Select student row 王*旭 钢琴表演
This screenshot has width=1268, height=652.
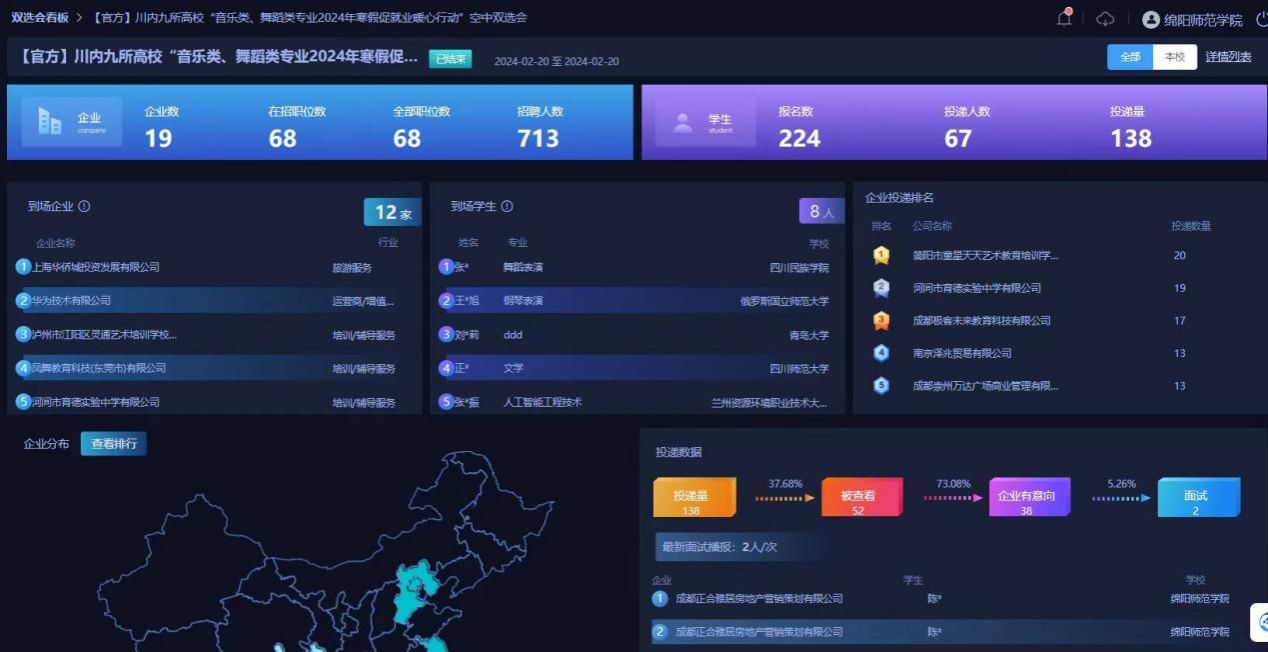coord(634,301)
